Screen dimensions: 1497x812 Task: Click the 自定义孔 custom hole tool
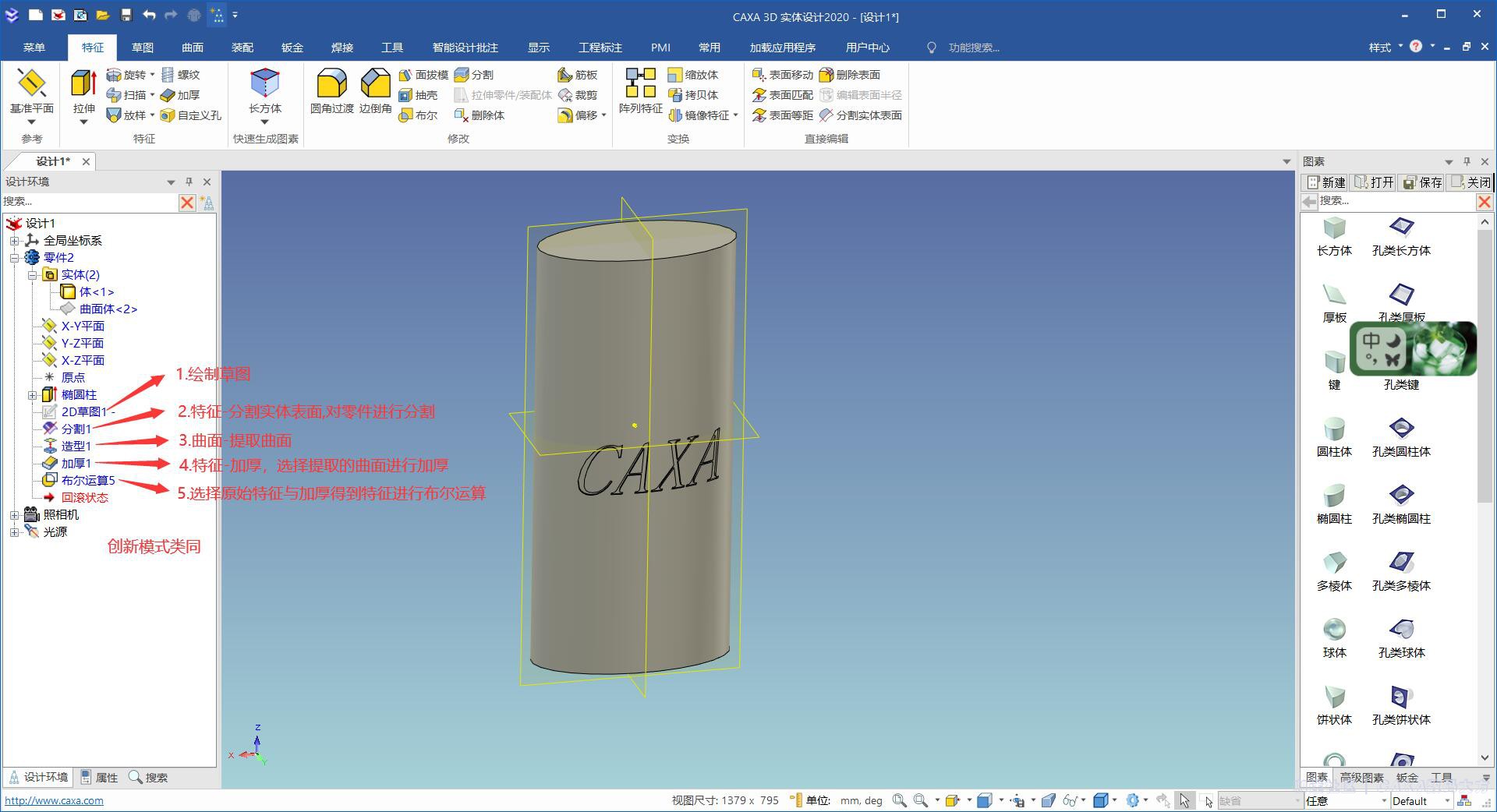(191, 115)
